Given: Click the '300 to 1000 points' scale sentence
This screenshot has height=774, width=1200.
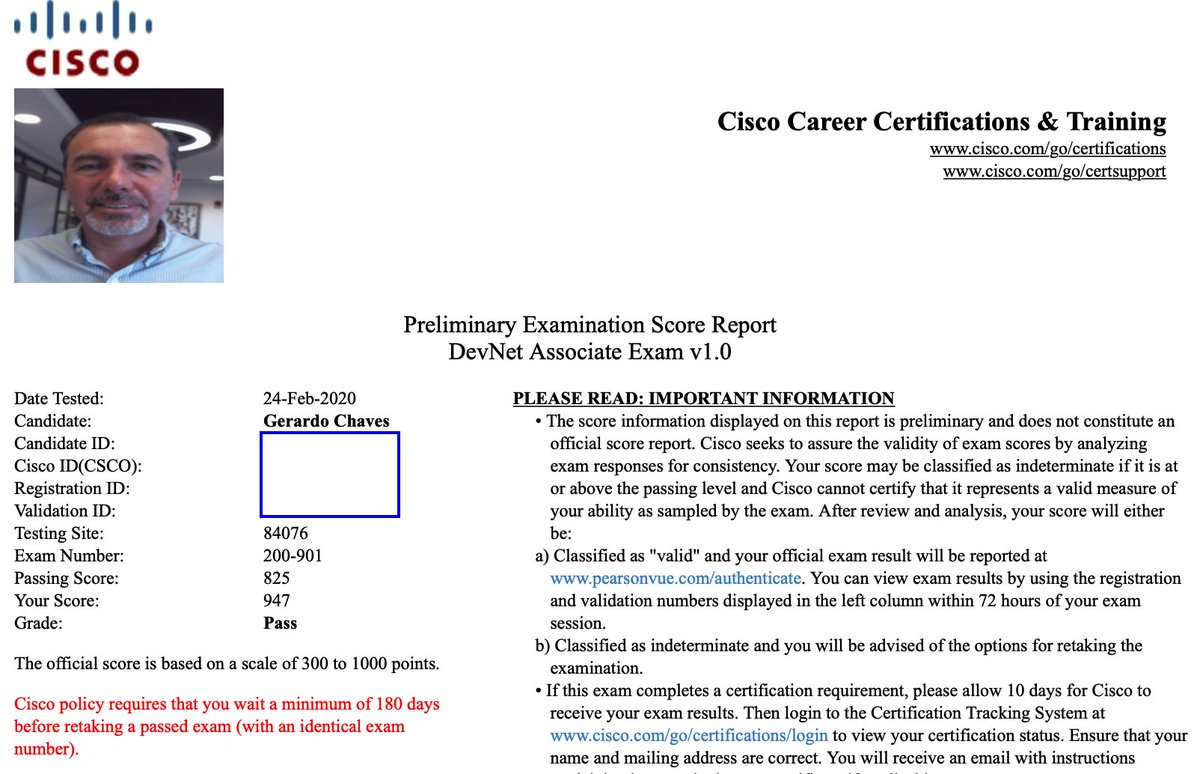Looking at the screenshot, I should point(227,664).
